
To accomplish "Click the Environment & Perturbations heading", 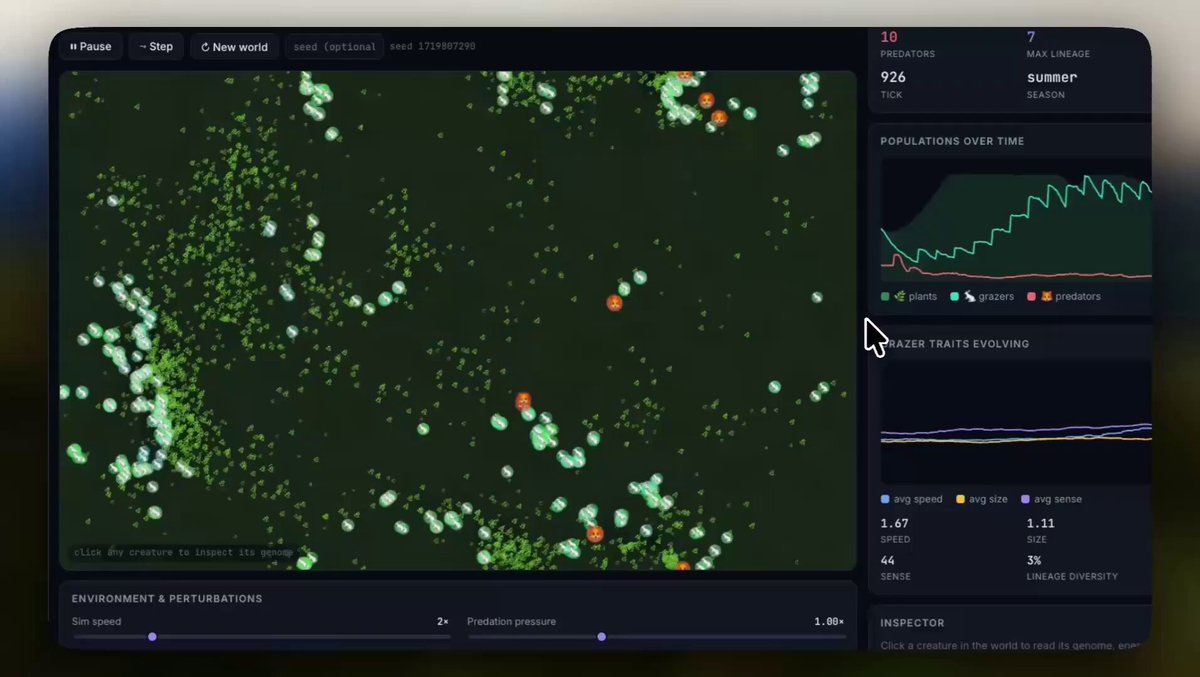I will coord(167,599).
